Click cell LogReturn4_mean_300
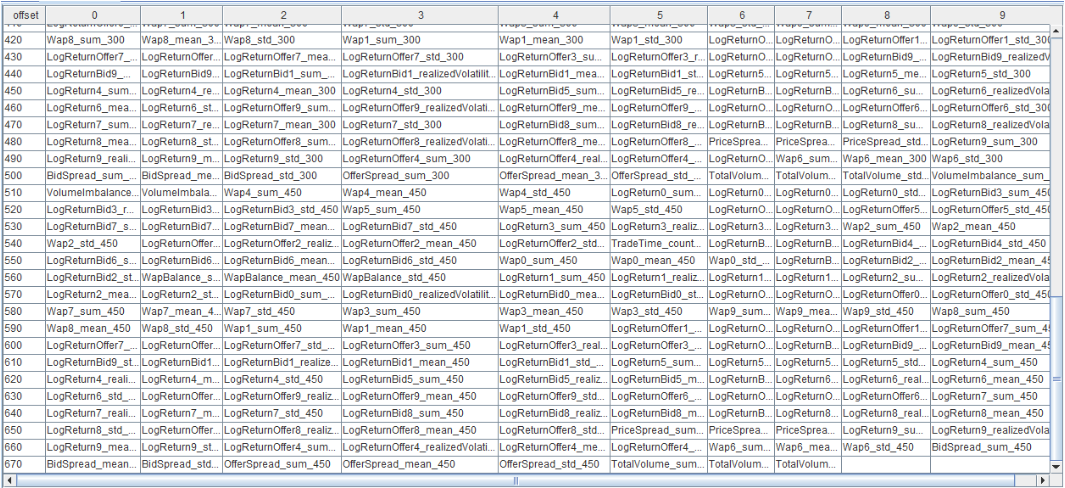This screenshot has height=488, width=1065. (282, 90)
